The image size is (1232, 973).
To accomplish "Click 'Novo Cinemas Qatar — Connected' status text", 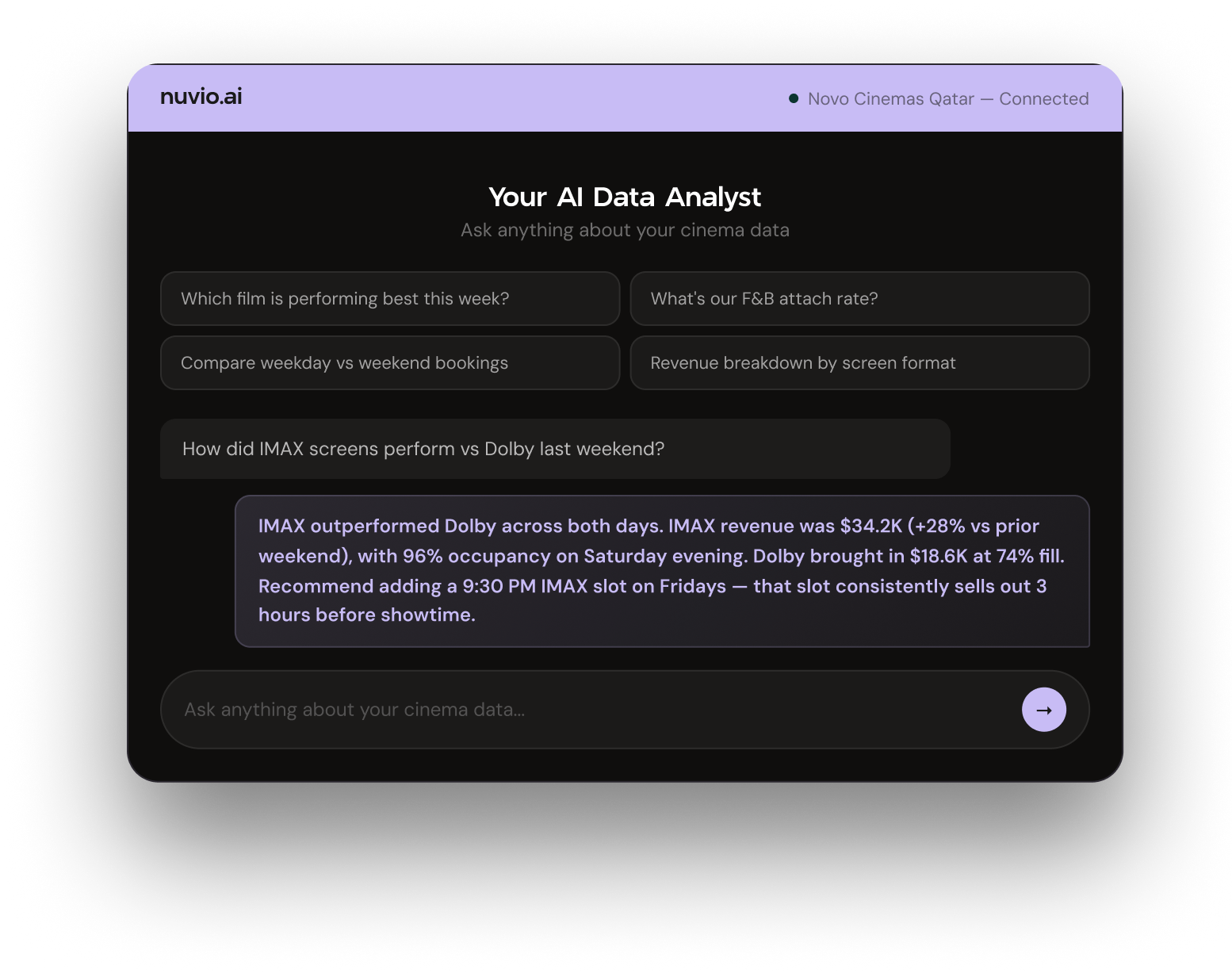I will [948, 99].
